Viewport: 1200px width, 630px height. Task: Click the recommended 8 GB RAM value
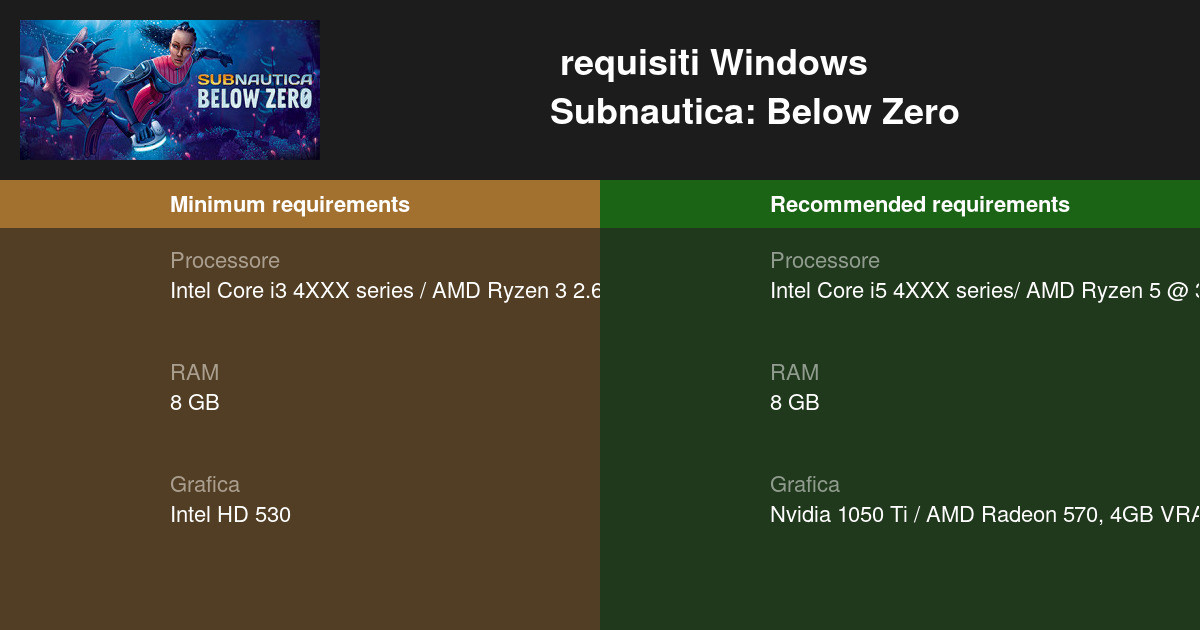(794, 403)
